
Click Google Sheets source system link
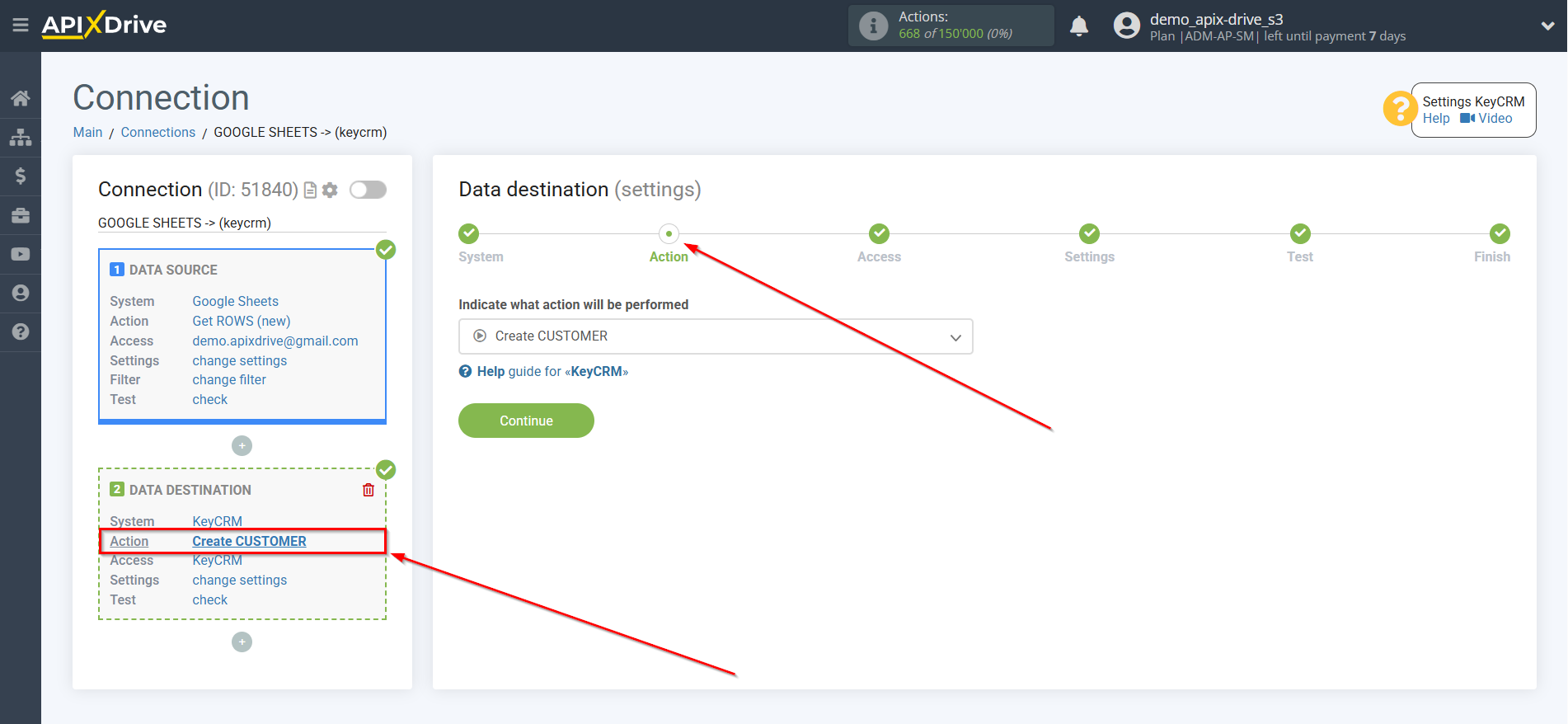(236, 302)
